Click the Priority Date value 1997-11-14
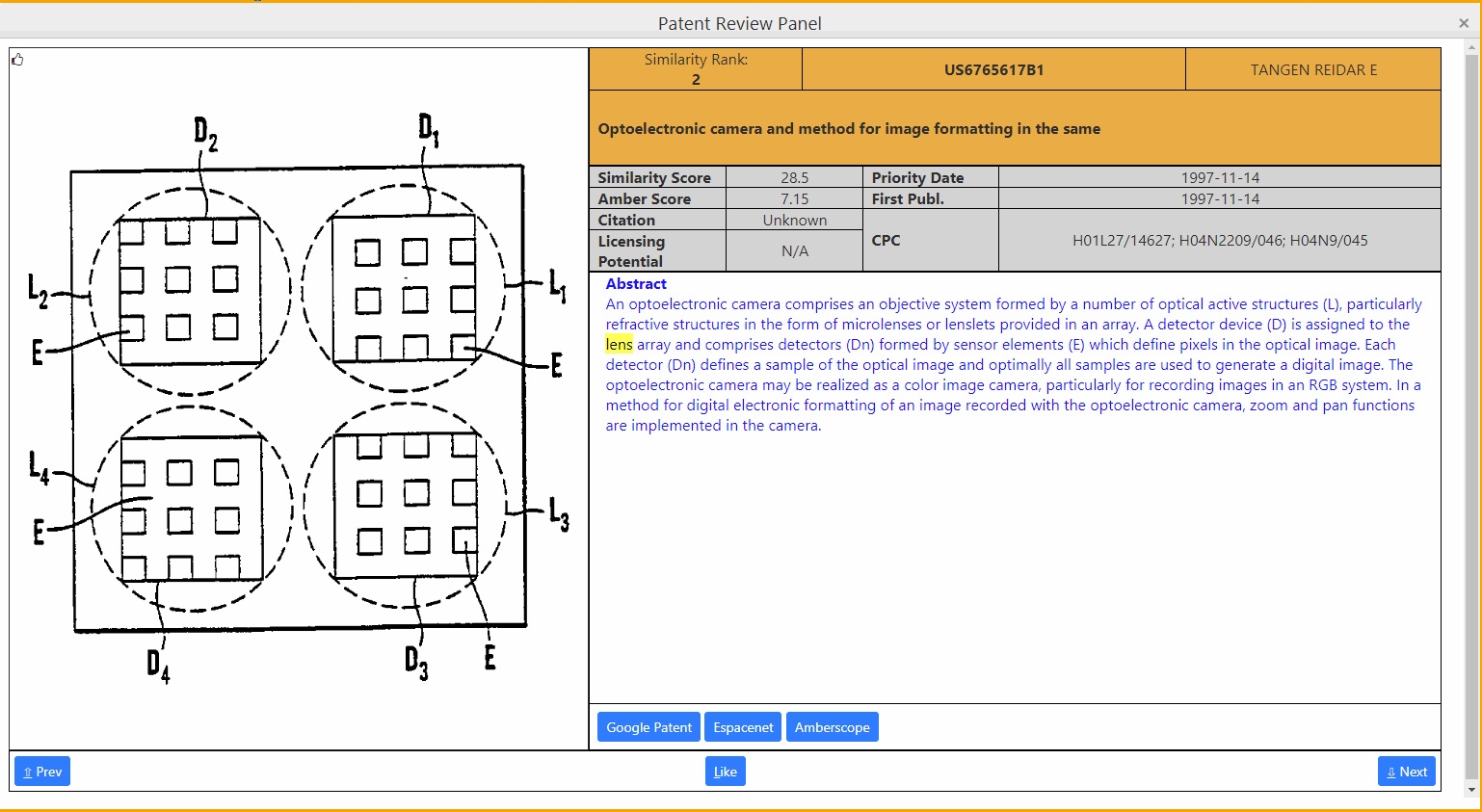The width and height of the screenshot is (1482, 812). coord(1220,177)
